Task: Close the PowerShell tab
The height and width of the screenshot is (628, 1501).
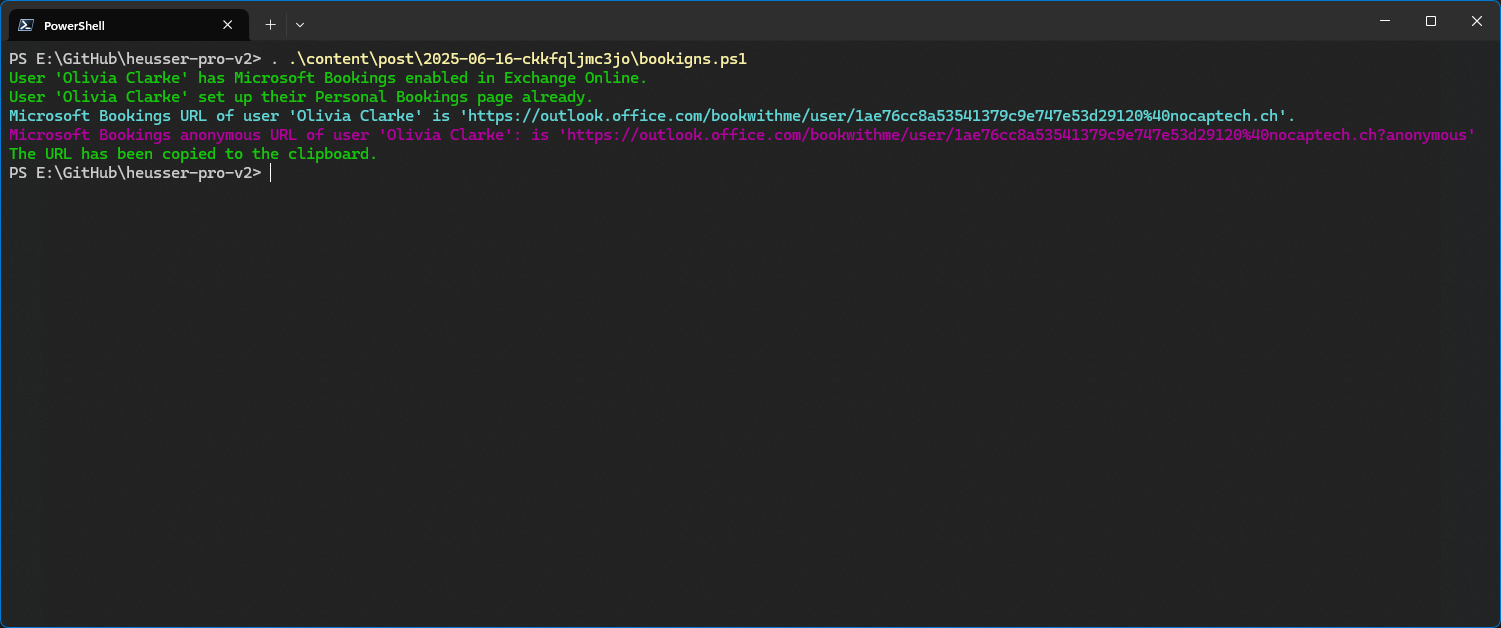Action: coord(228,25)
